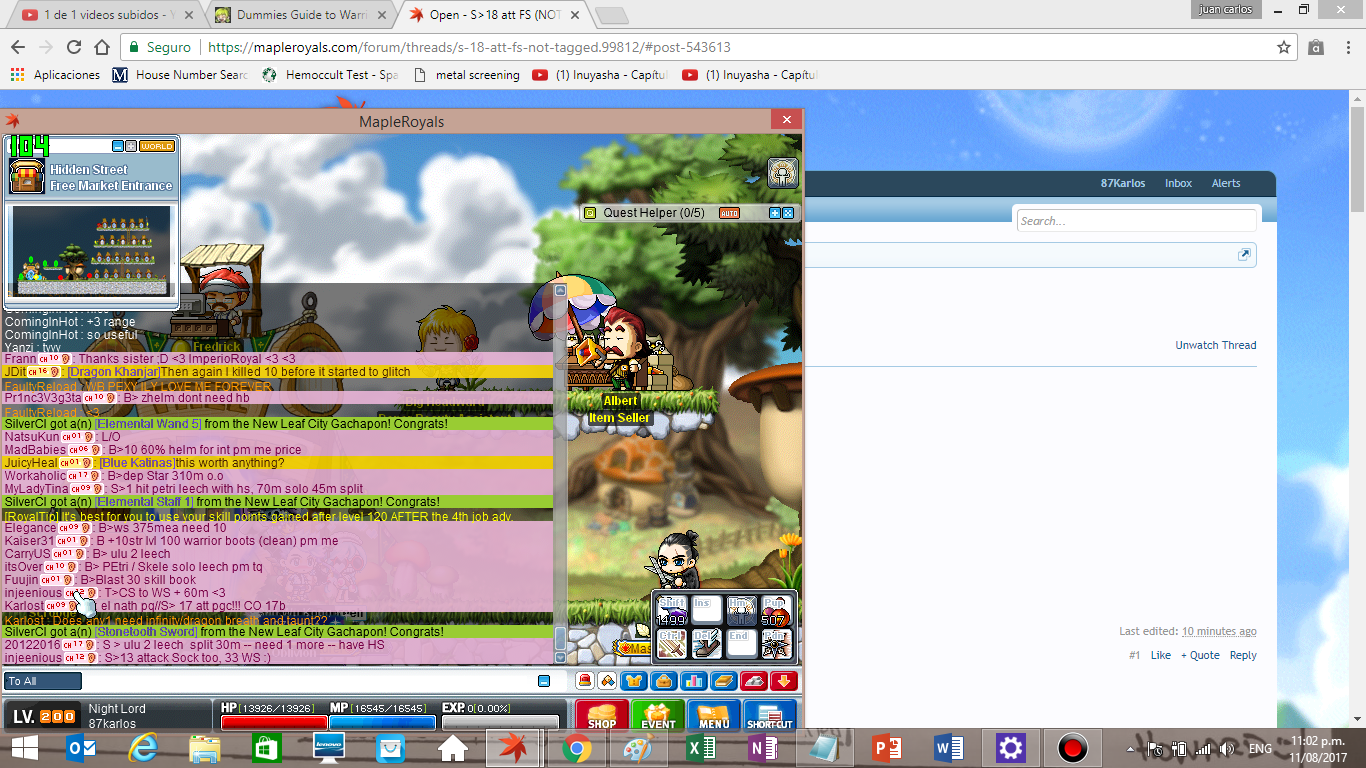Click the EXP progress bar

pyautogui.click(x=500, y=722)
